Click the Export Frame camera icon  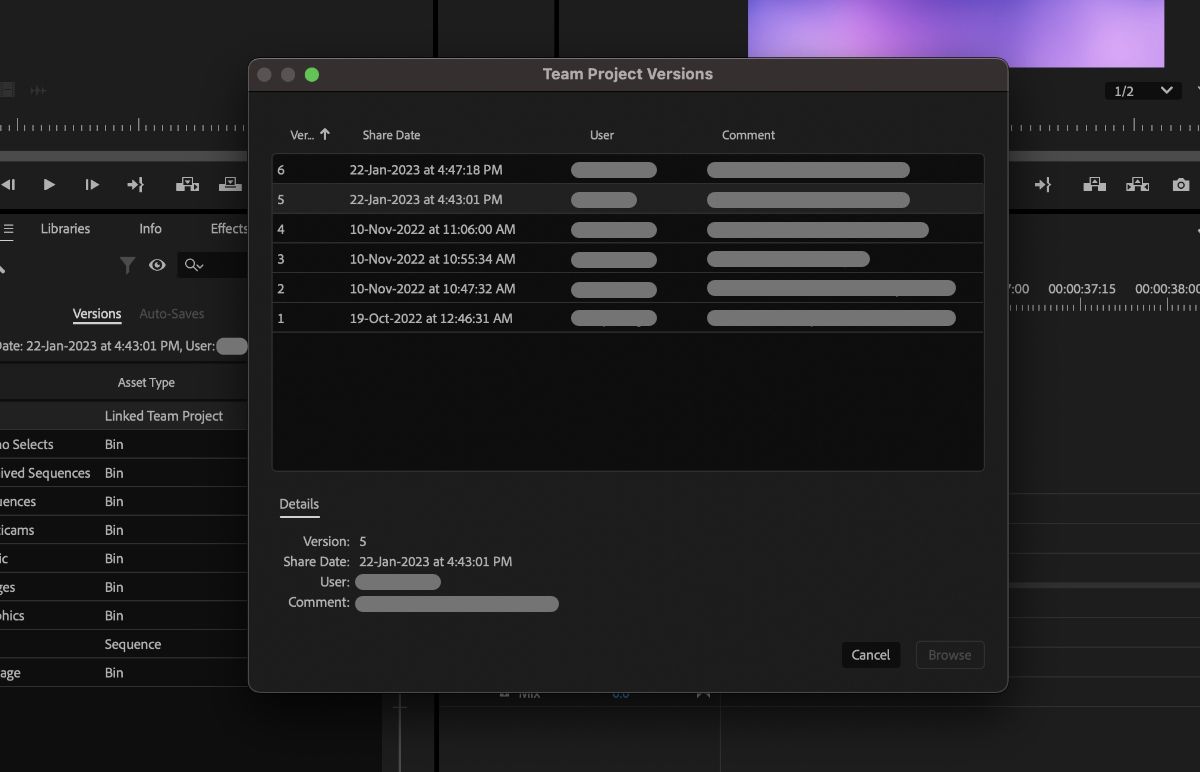[1180, 184]
